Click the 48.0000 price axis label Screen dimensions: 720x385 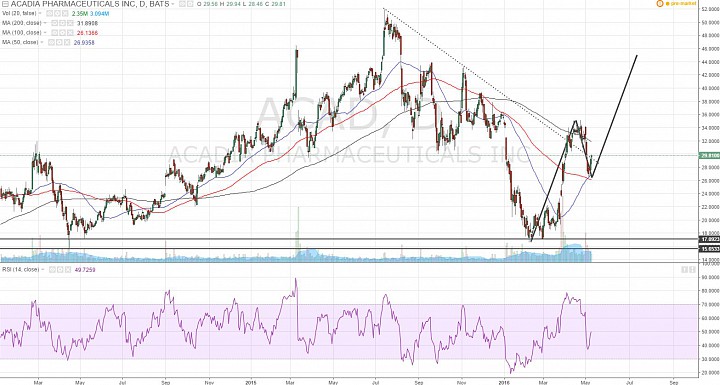click(710, 35)
